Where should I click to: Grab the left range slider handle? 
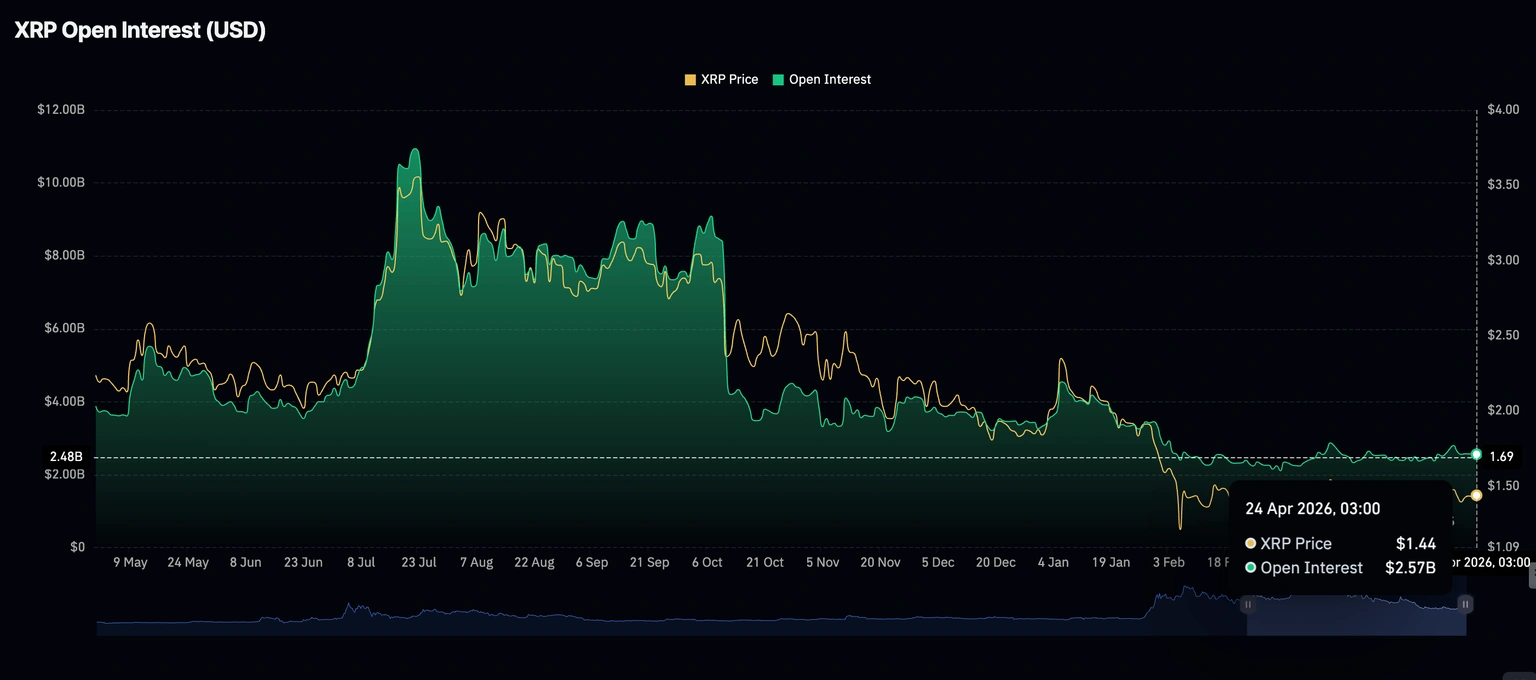pos(1247,604)
